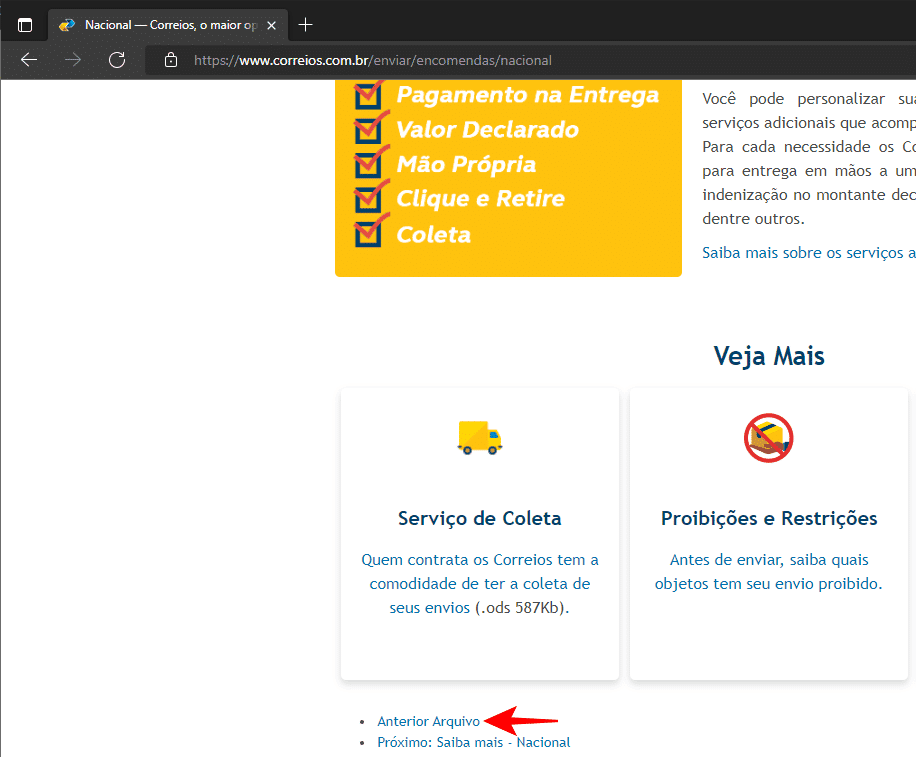
Task: Click the prohibited package icon
Action: click(x=768, y=438)
